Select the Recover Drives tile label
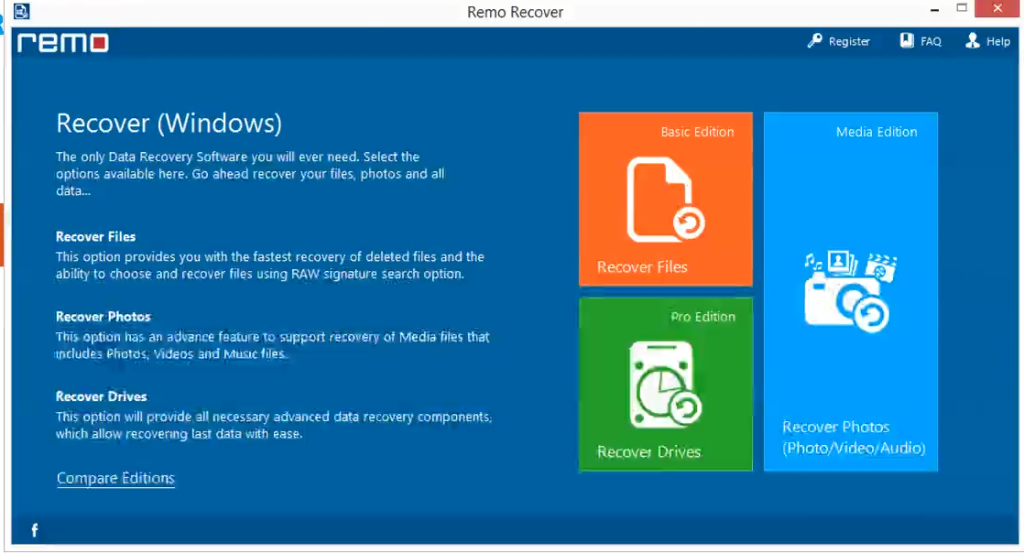 [648, 452]
